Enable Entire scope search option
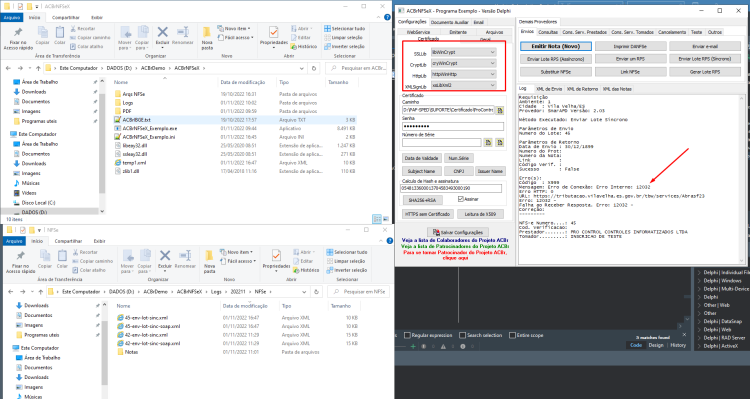Viewport: 750px width, 399px height. [x=512, y=335]
